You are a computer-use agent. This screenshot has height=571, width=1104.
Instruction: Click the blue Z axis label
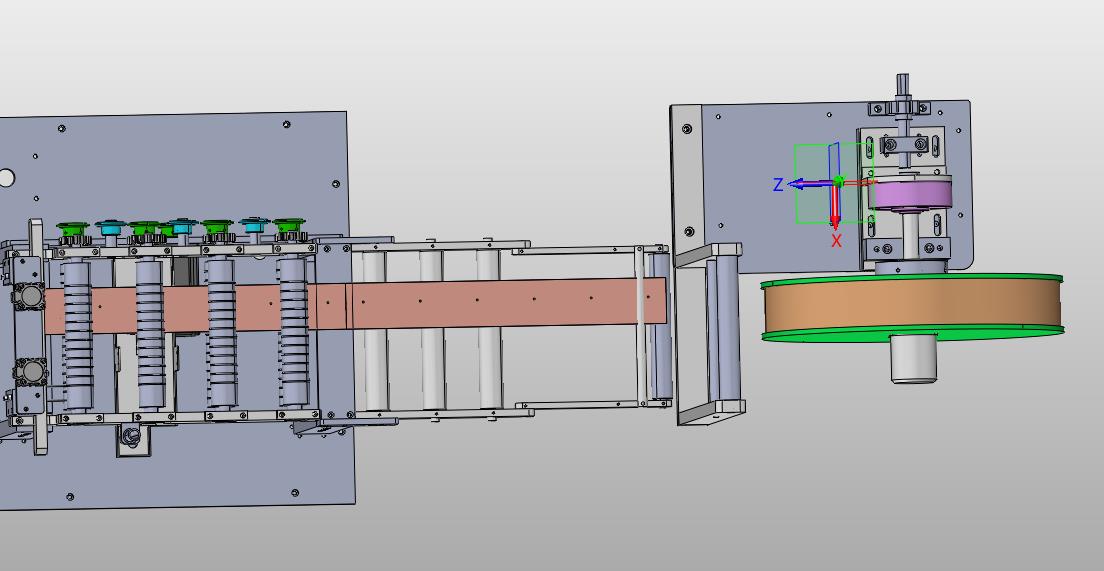click(x=778, y=185)
